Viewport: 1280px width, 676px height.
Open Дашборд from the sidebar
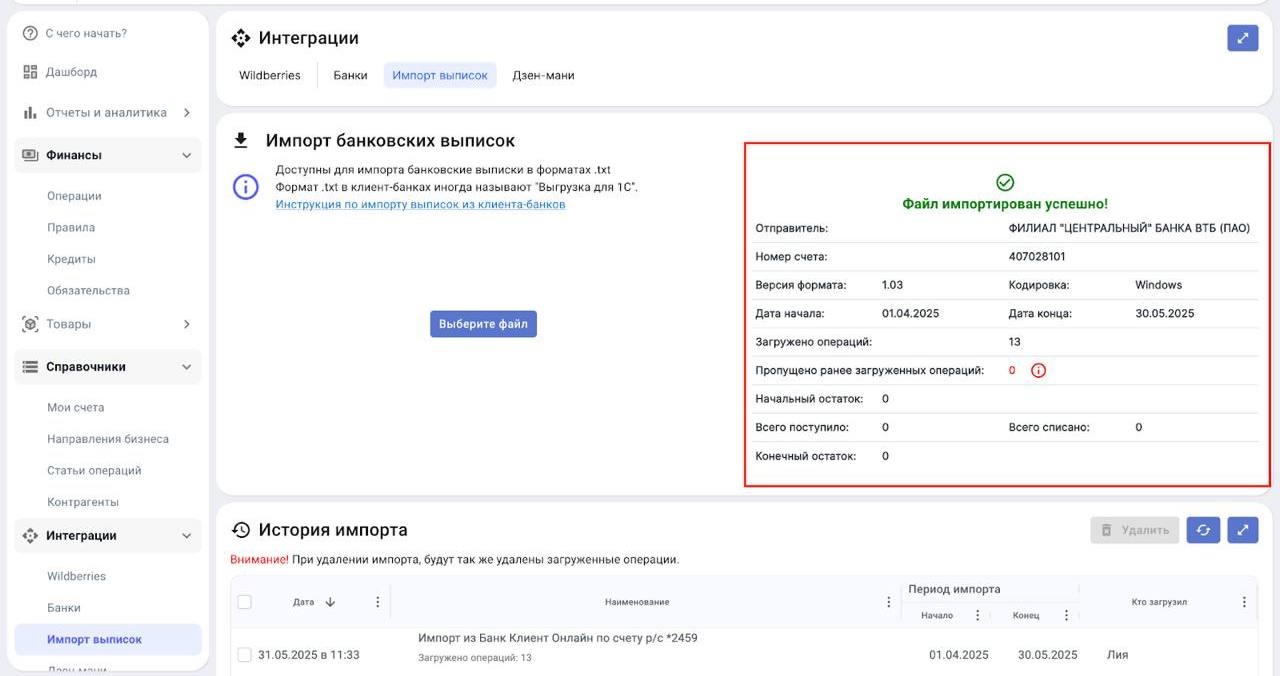pos(71,72)
